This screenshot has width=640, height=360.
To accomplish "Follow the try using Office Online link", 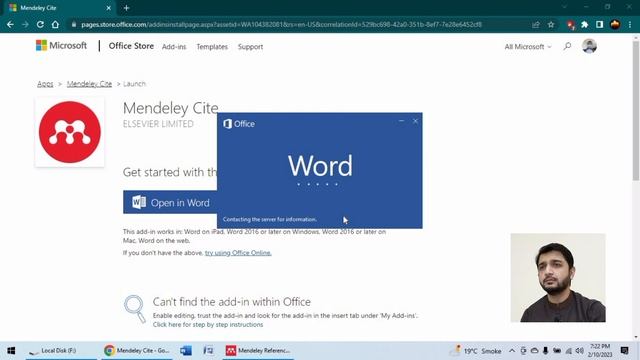I will (x=238, y=253).
